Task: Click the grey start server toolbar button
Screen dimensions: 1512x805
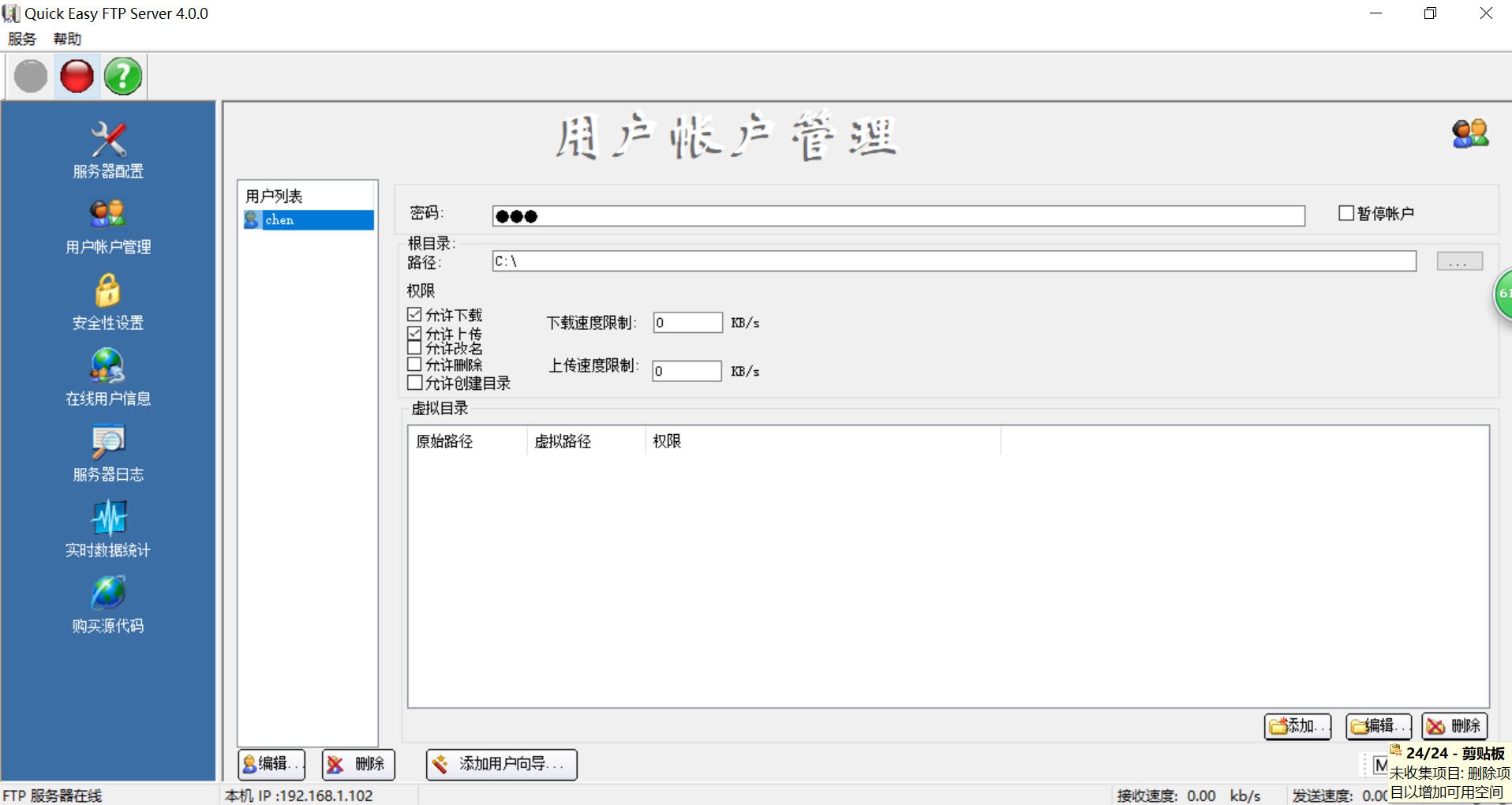Action: pos(31,77)
